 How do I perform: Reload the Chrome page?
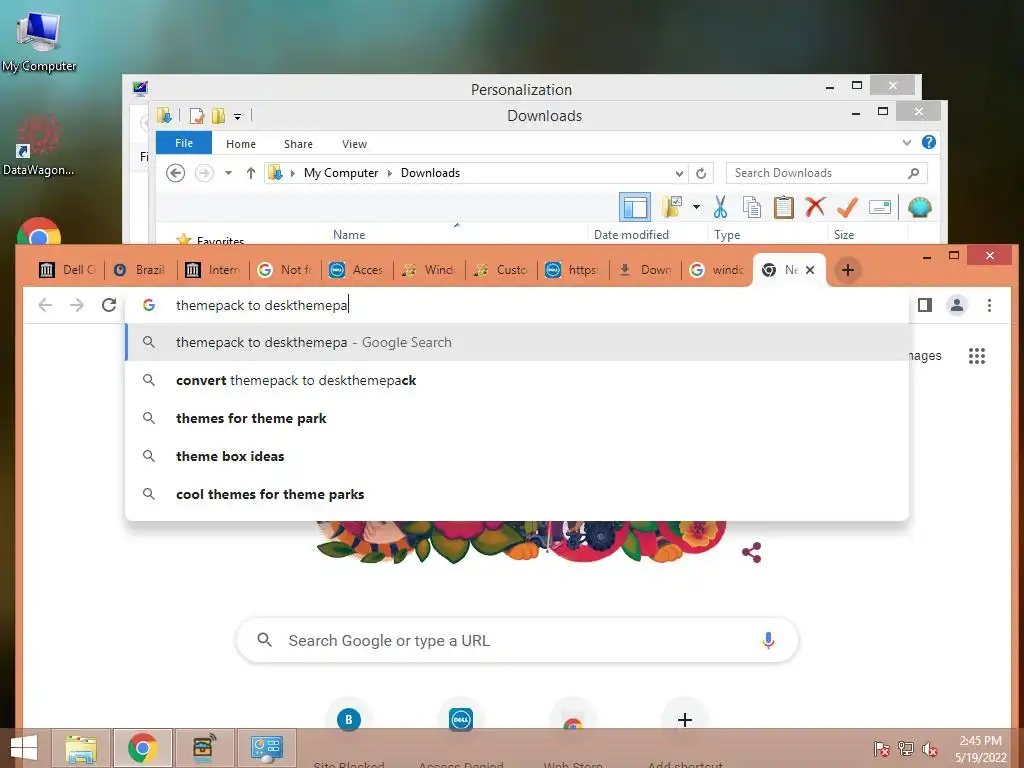pyautogui.click(x=109, y=305)
